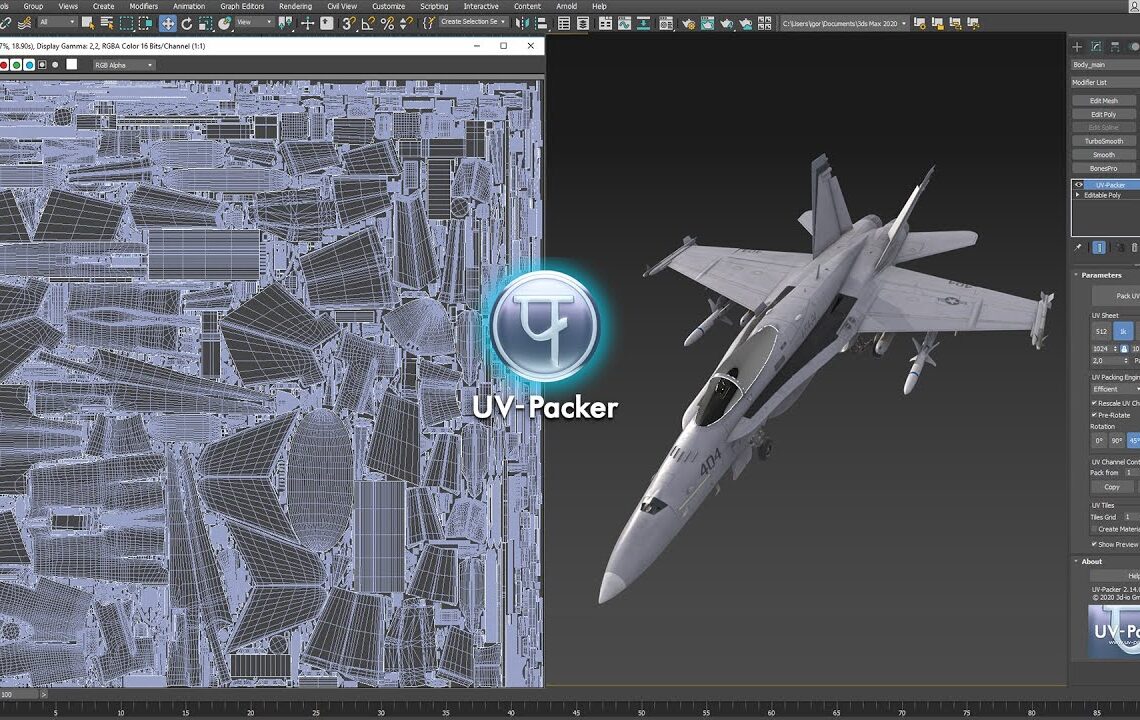The width and height of the screenshot is (1140, 720).
Task: Uncheck Rescale UV Charts
Action: coord(1094,403)
